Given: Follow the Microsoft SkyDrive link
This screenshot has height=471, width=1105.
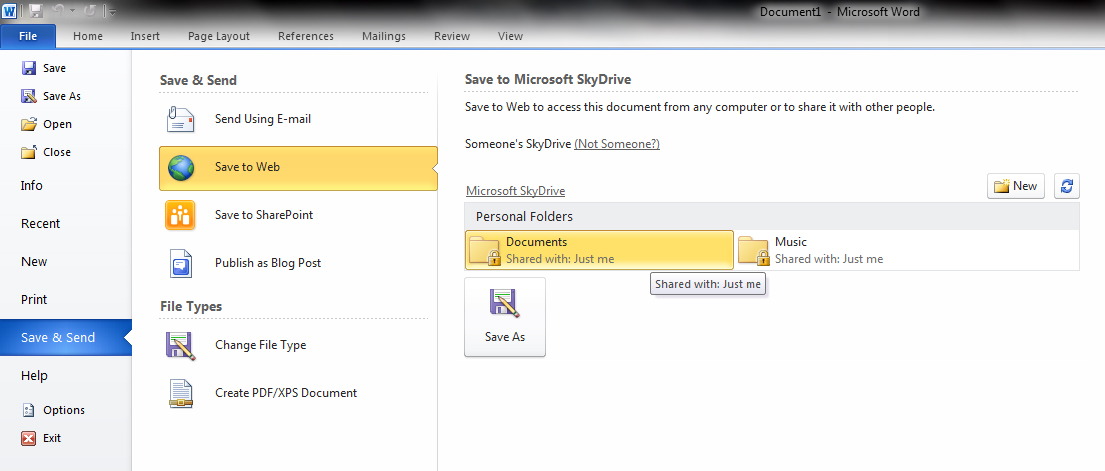Looking at the screenshot, I should click(515, 191).
